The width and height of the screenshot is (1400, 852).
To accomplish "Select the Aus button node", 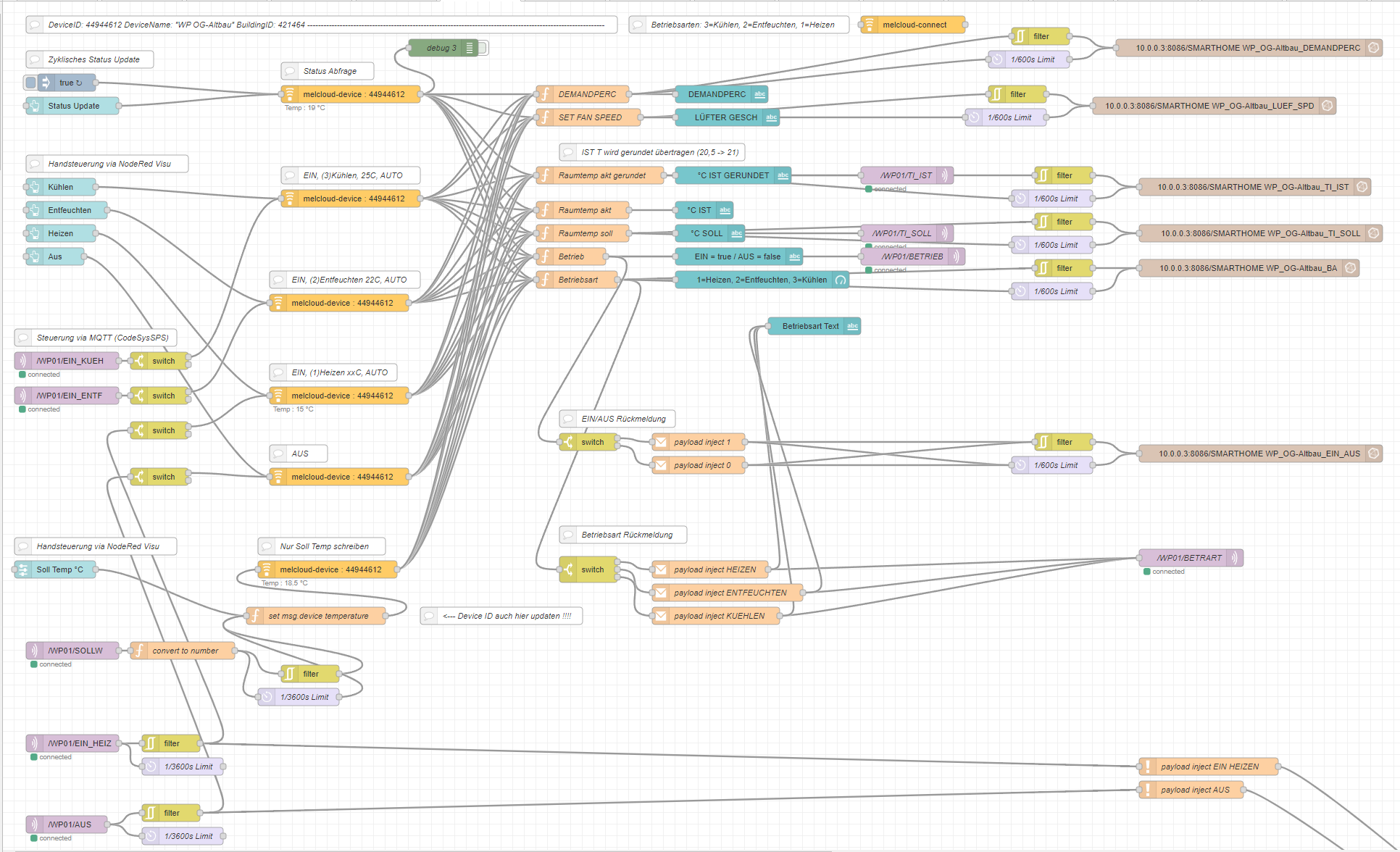I will coord(55,256).
